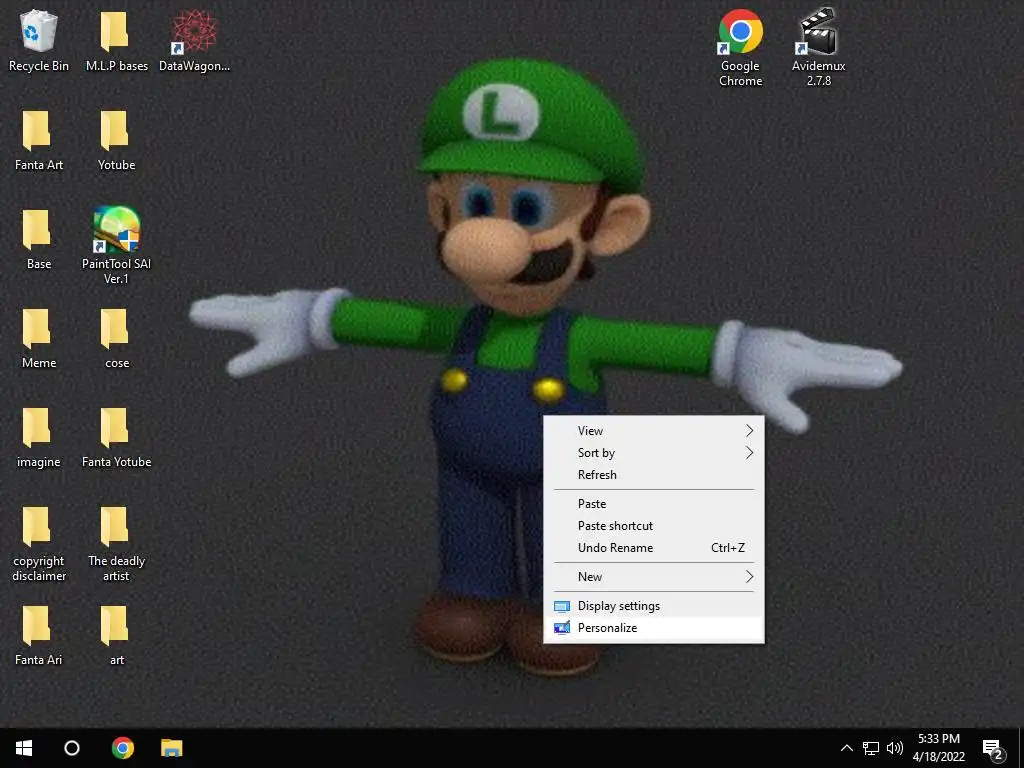Choose Undo Rename in context menu
1024x768 pixels.
654,548
